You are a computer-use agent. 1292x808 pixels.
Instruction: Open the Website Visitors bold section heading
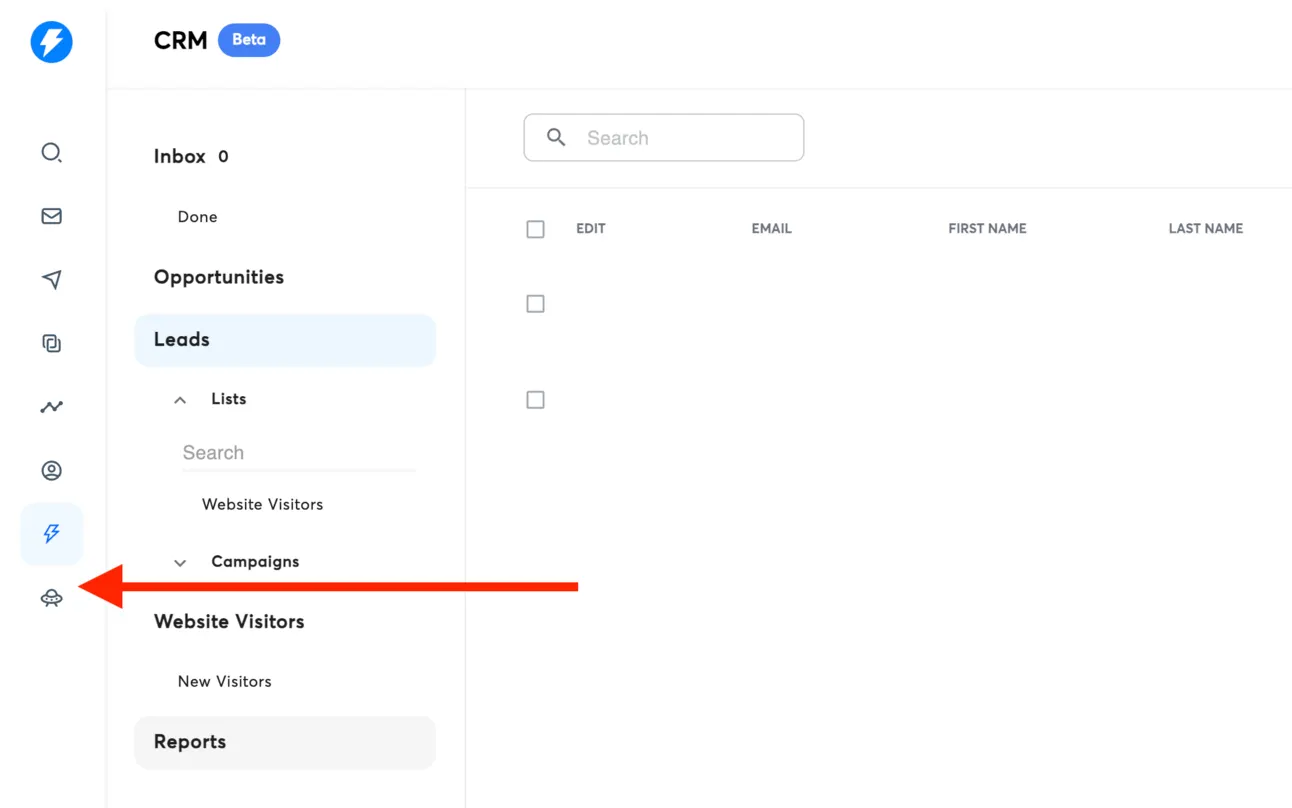click(229, 621)
